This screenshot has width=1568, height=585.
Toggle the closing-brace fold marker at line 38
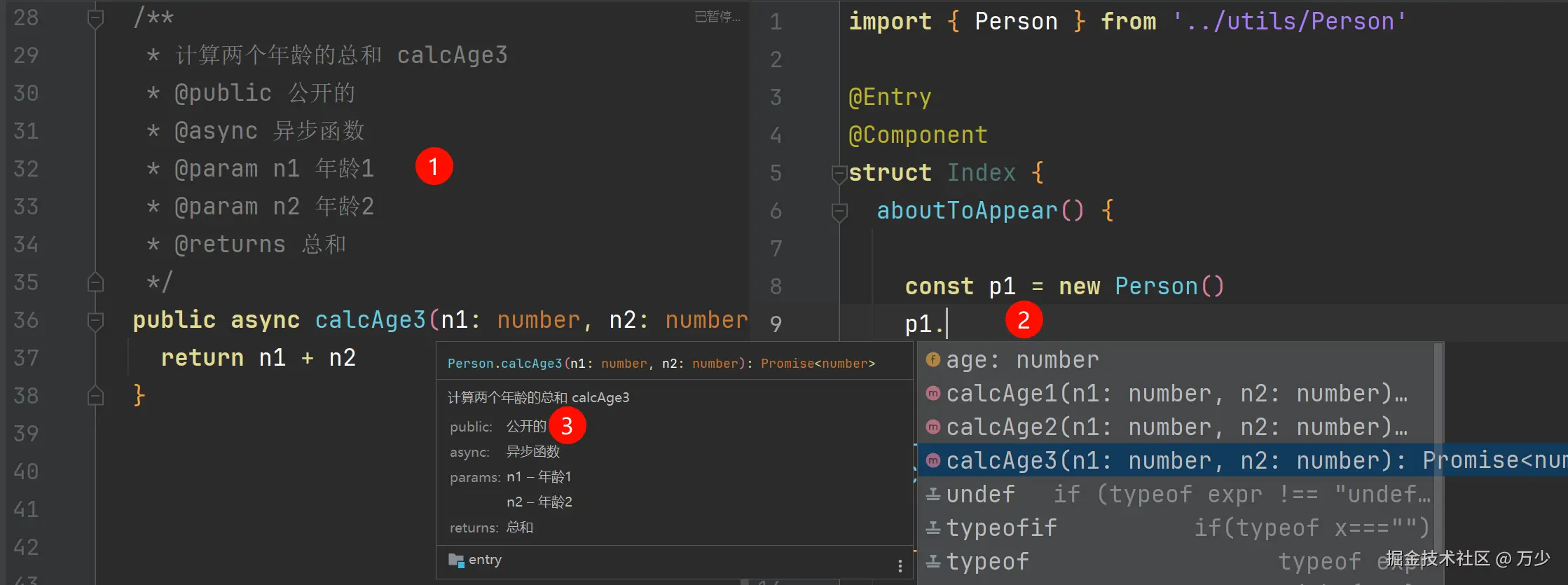point(95,396)
